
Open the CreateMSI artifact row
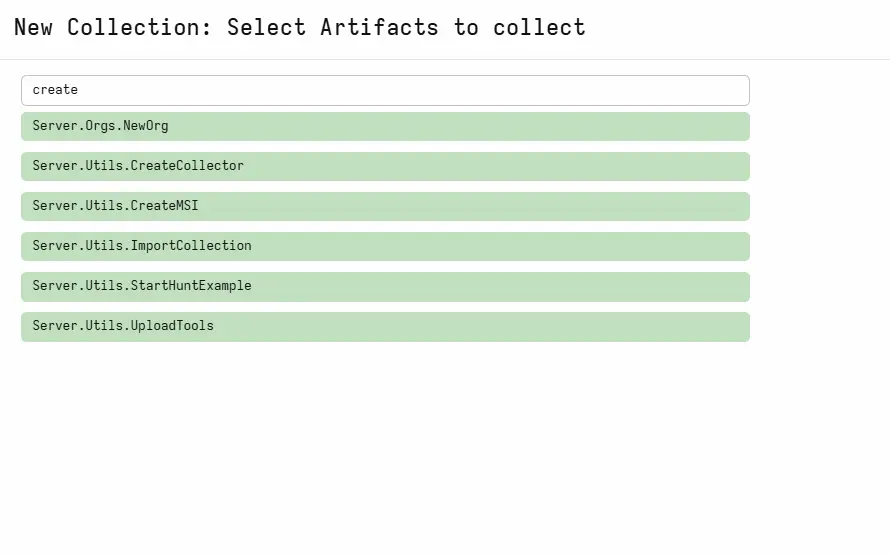tap(385, 206)
